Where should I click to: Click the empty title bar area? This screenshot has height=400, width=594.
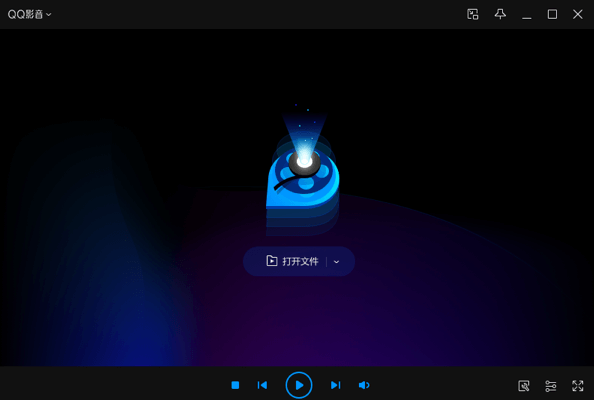tap(258, 14)
